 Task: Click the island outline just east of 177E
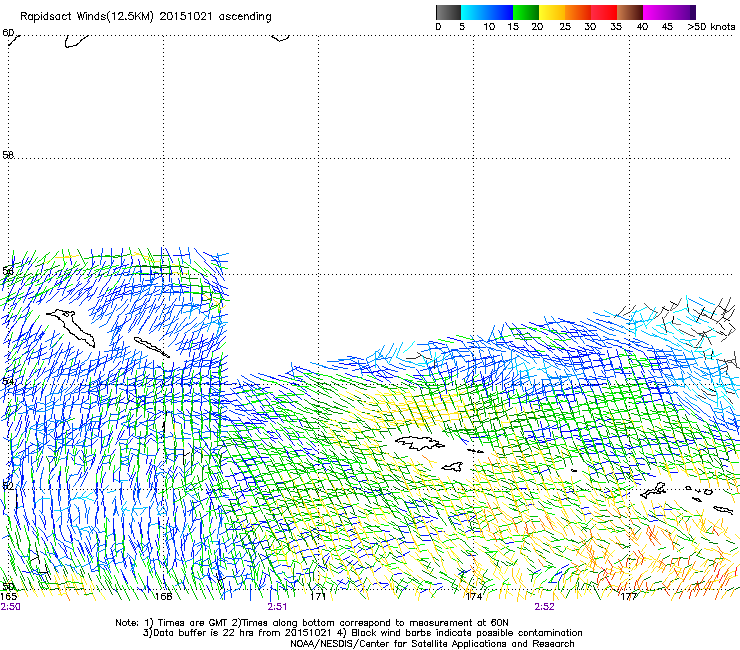tap(653, 490)
